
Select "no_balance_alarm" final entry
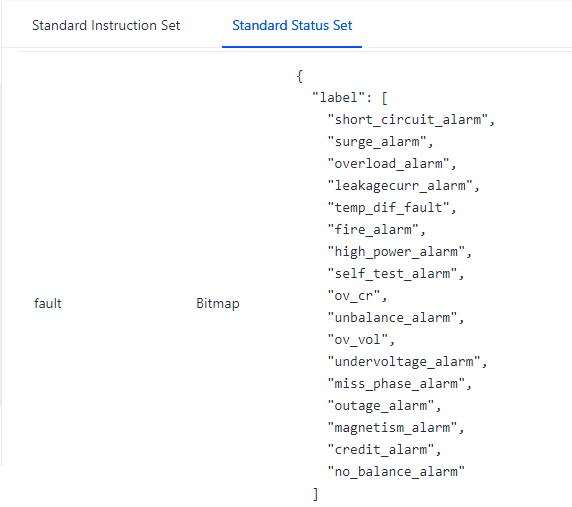[x=397, y=472]
